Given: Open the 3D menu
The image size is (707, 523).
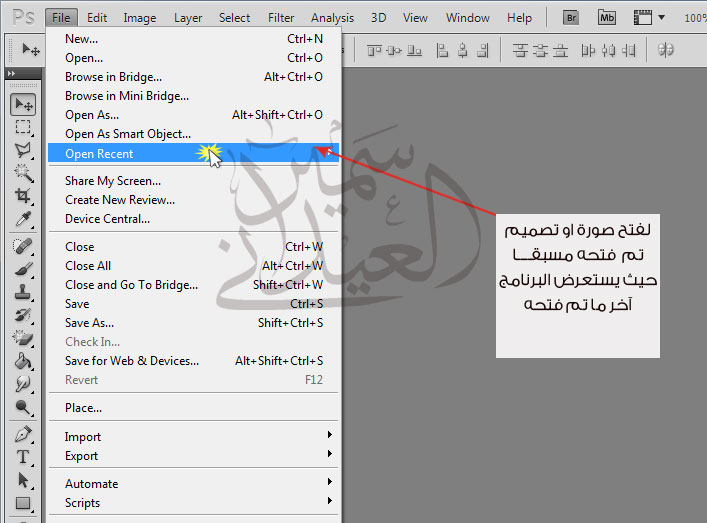Looking at the screenshot, I should 379,18.
